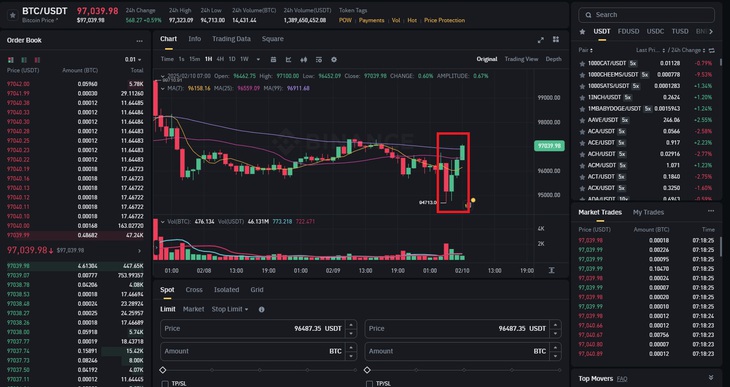Click buy amount percentage slider handle
730x387 pixels.
[x=162, y=370]
